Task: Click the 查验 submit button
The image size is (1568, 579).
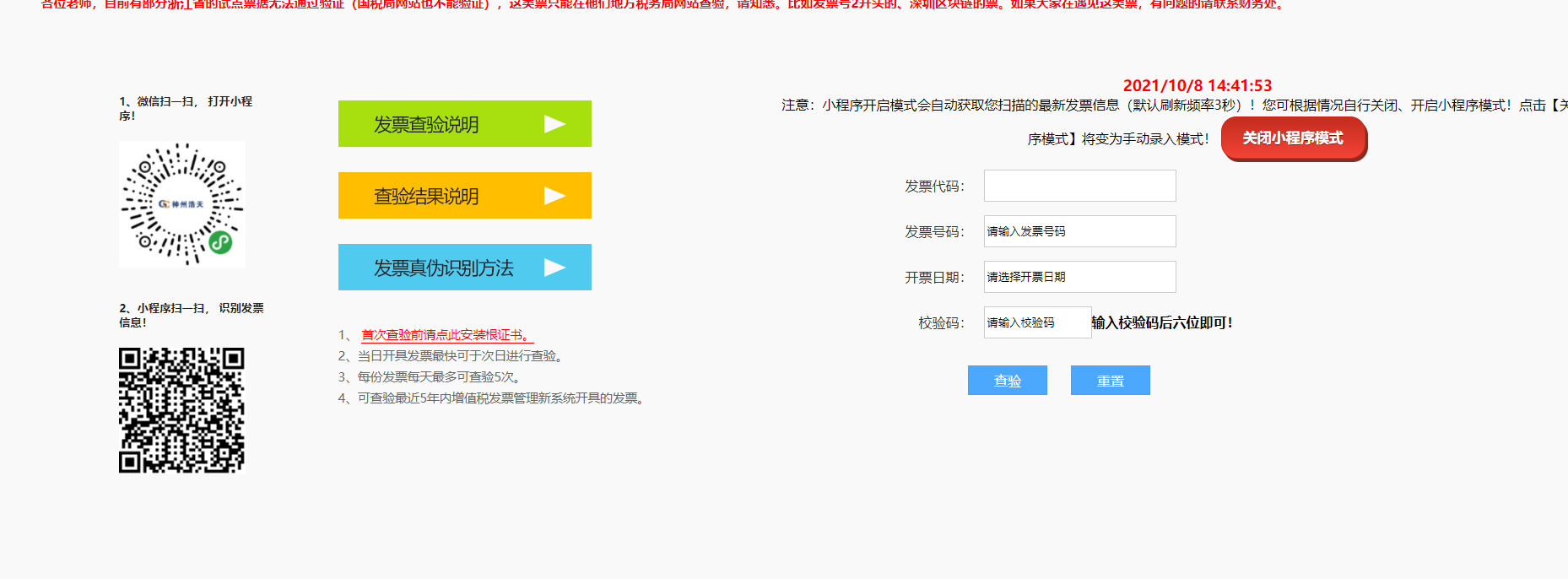Action: click(1008, 381)
